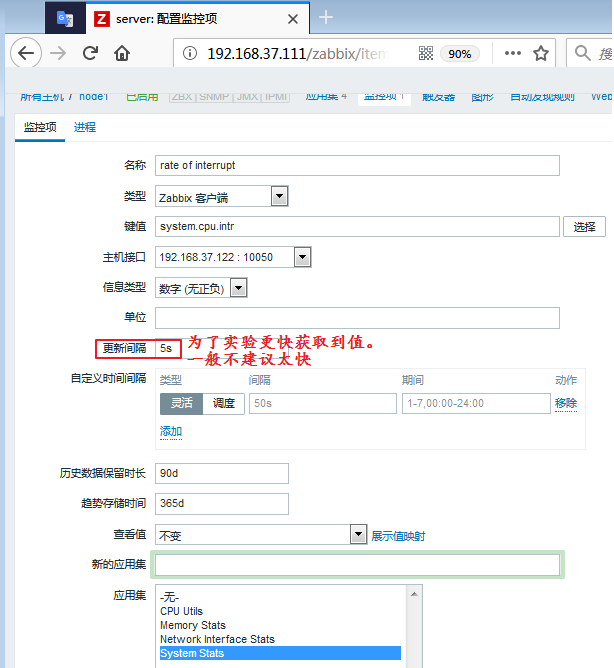The width and height of the screenshot is (614, 668).
Task: Open the three-dot page actions menu
Action: 511,54
